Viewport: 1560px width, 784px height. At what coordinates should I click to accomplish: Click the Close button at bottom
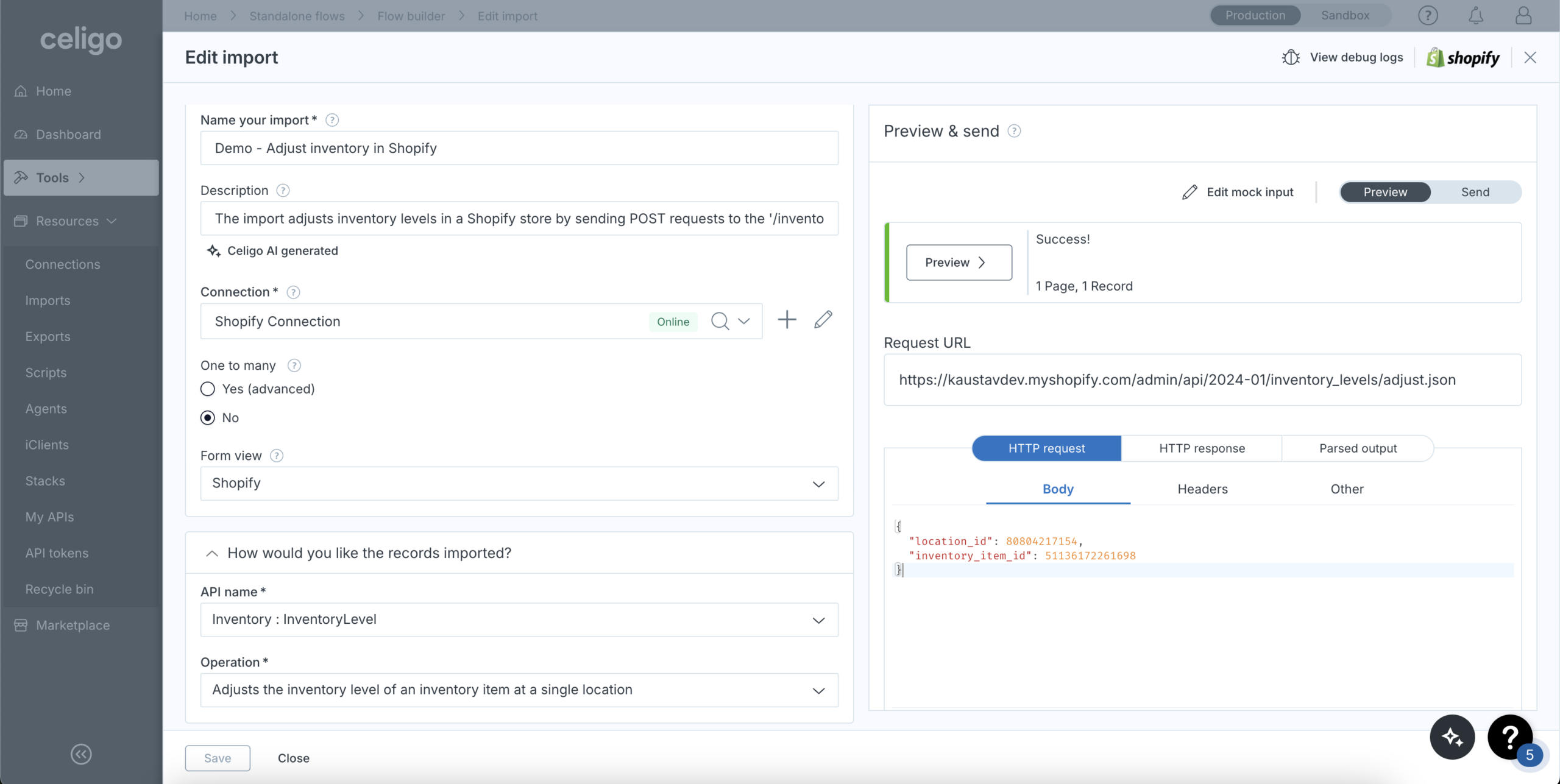294,758
